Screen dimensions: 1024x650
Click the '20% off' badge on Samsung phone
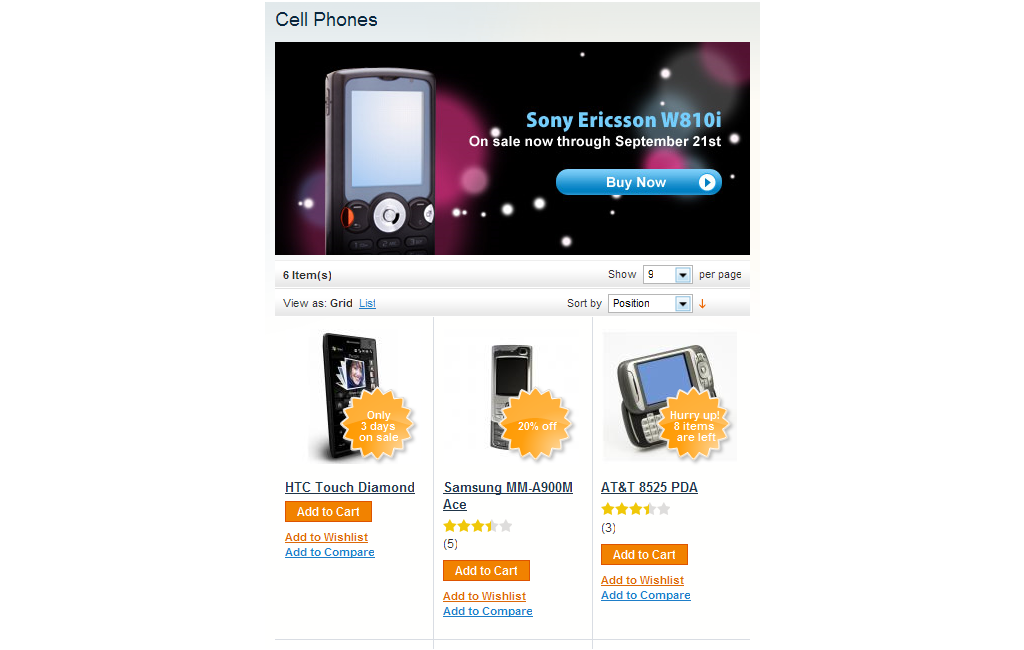pos(537,426)
